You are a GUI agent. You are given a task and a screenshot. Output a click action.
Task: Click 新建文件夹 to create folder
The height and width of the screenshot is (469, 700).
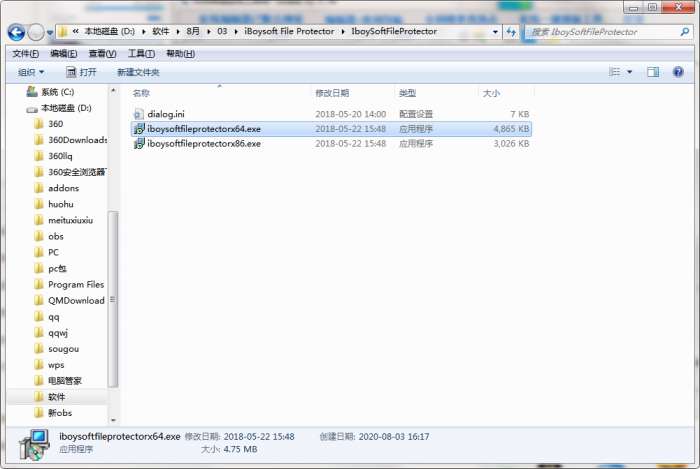click(138, 72)
